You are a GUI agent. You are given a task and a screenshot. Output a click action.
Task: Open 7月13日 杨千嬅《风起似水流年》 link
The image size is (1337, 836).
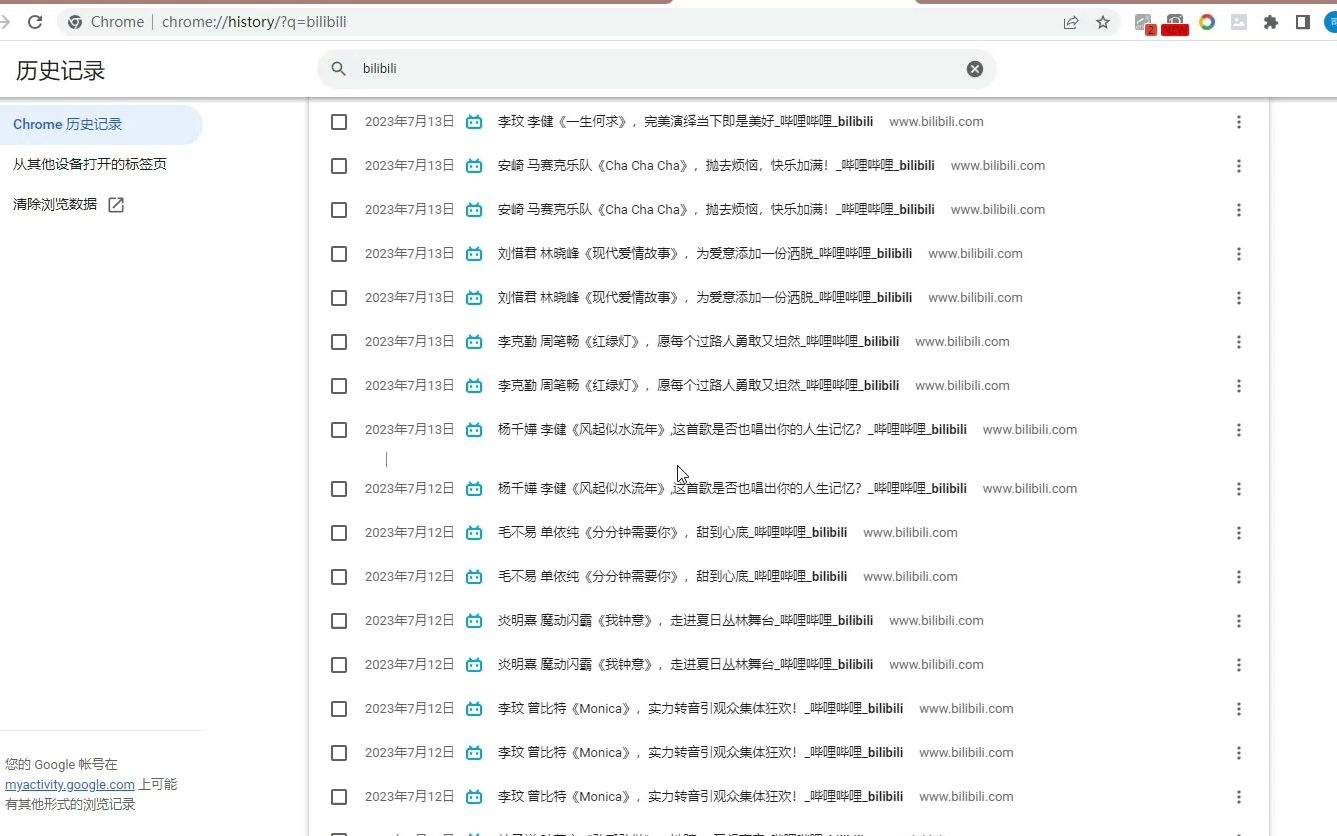pyautogui.click(x=732, y=430)
